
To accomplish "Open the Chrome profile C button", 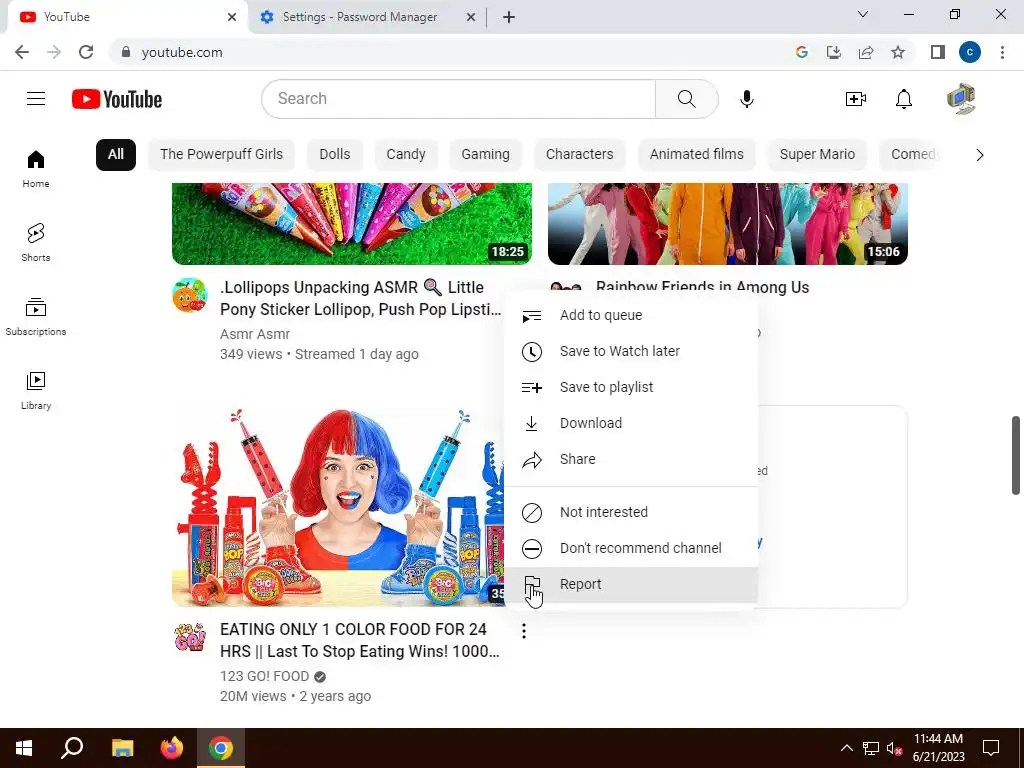I will coord(970,52).
